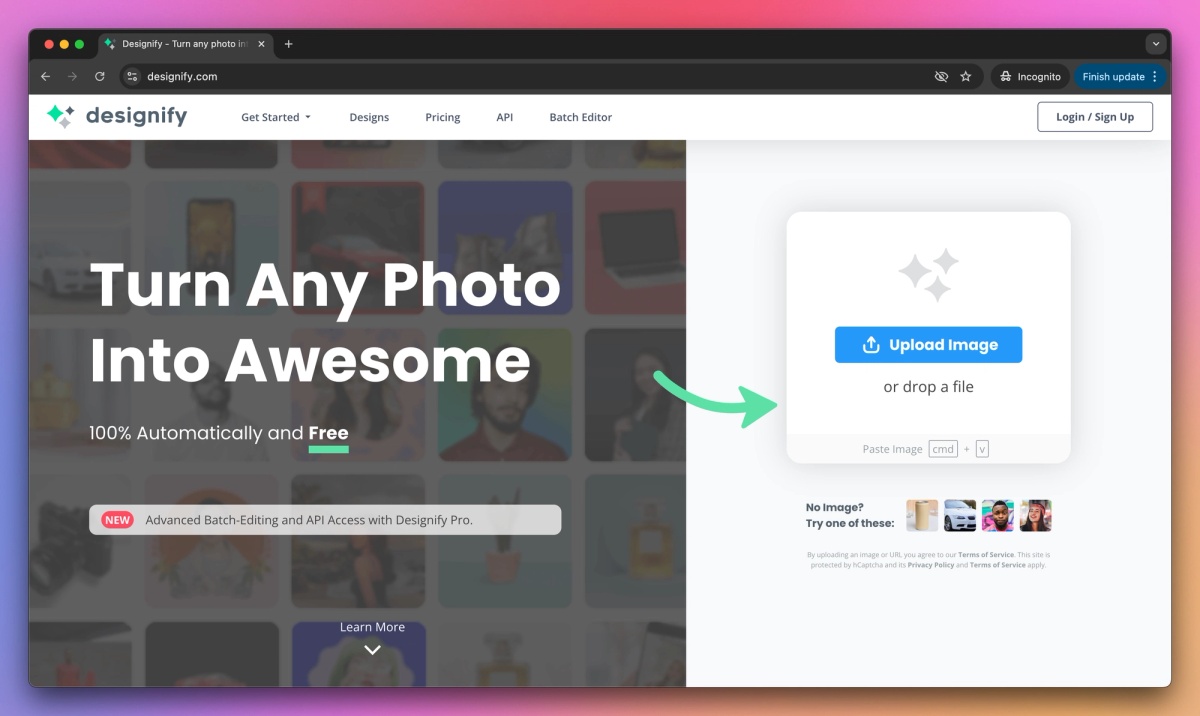This screenshot has width=1200, height=716.
Task: Open a new browser tab
Action: [x=289, y=44]
